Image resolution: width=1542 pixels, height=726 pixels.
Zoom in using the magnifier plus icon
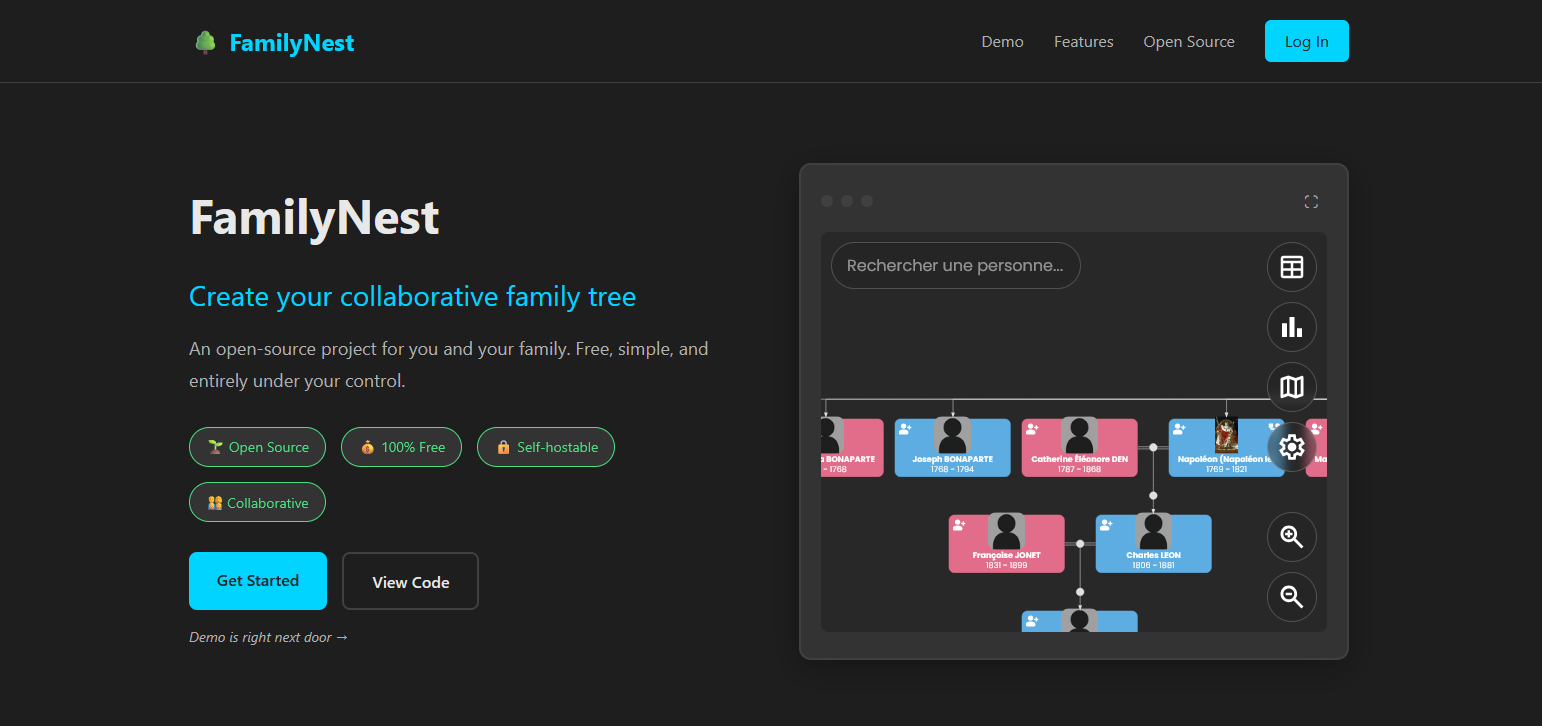(1291, 537)
